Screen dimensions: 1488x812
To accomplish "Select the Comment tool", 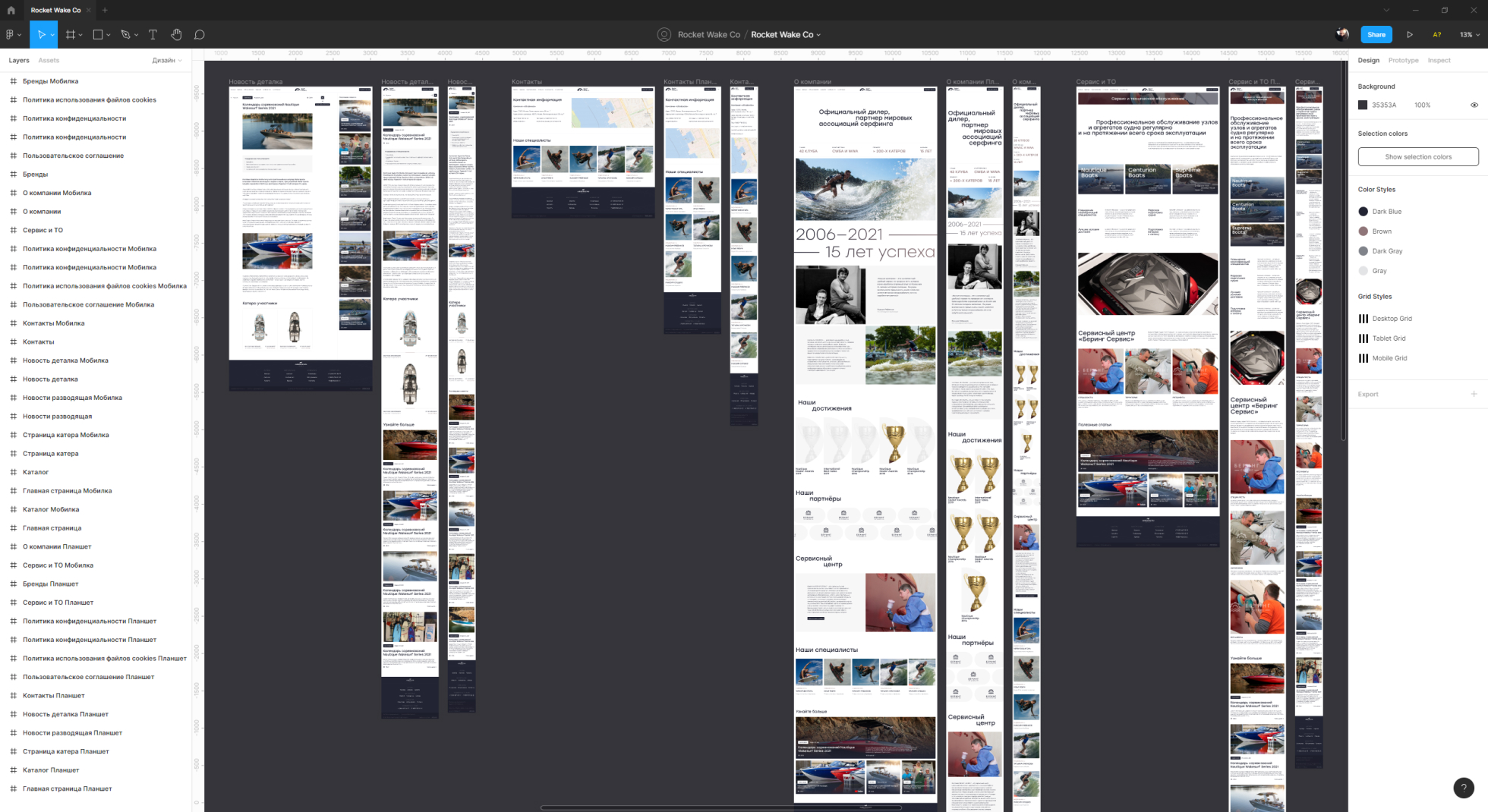I will click(x=200, y=35).
